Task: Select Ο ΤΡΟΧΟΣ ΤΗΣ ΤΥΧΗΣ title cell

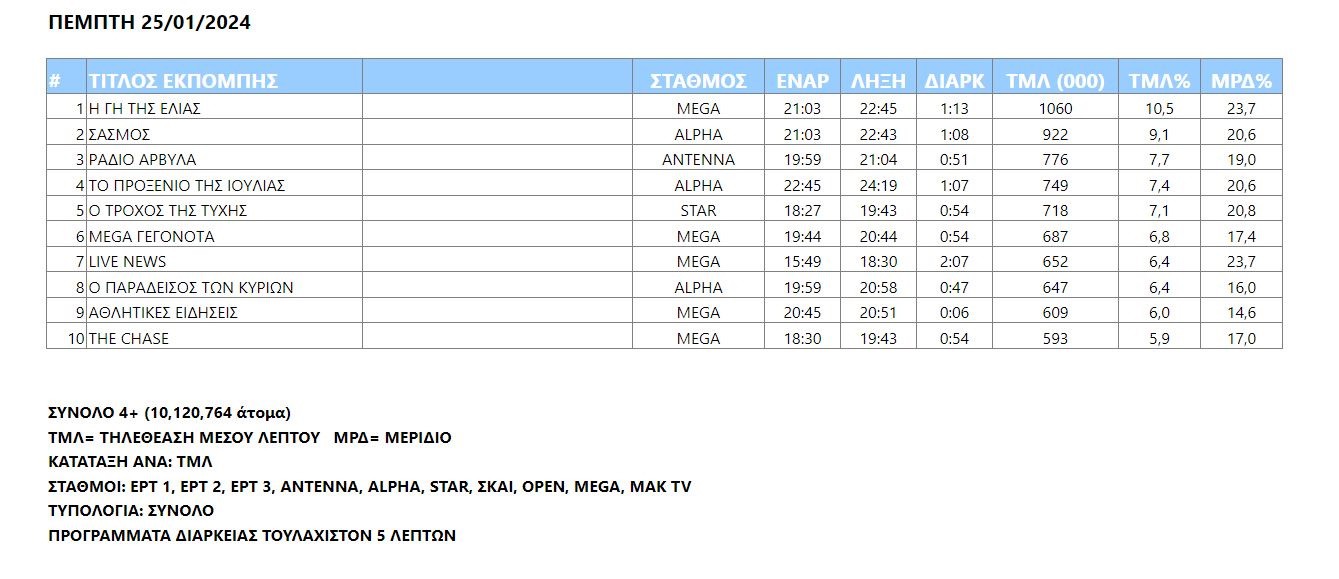Action: 225,210
